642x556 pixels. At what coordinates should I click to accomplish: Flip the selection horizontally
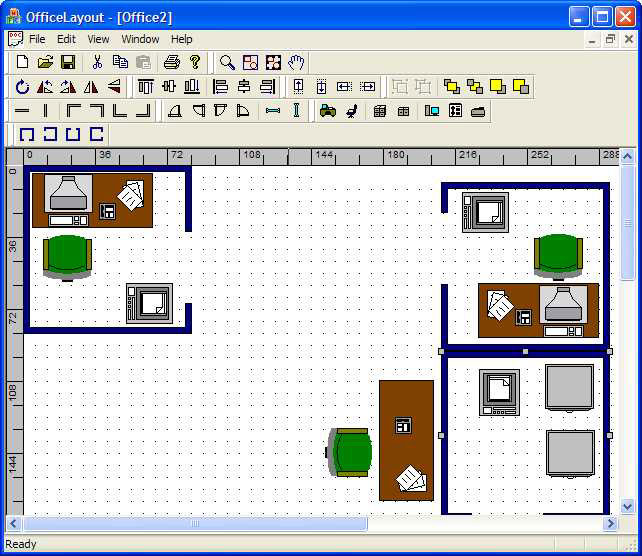point(91,87)
